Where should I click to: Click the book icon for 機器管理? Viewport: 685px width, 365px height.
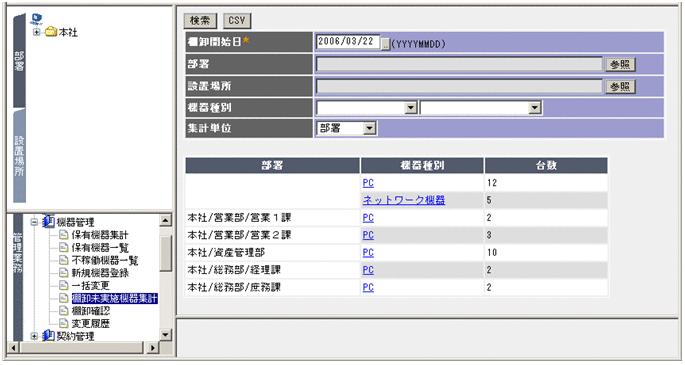click(48, 222)
